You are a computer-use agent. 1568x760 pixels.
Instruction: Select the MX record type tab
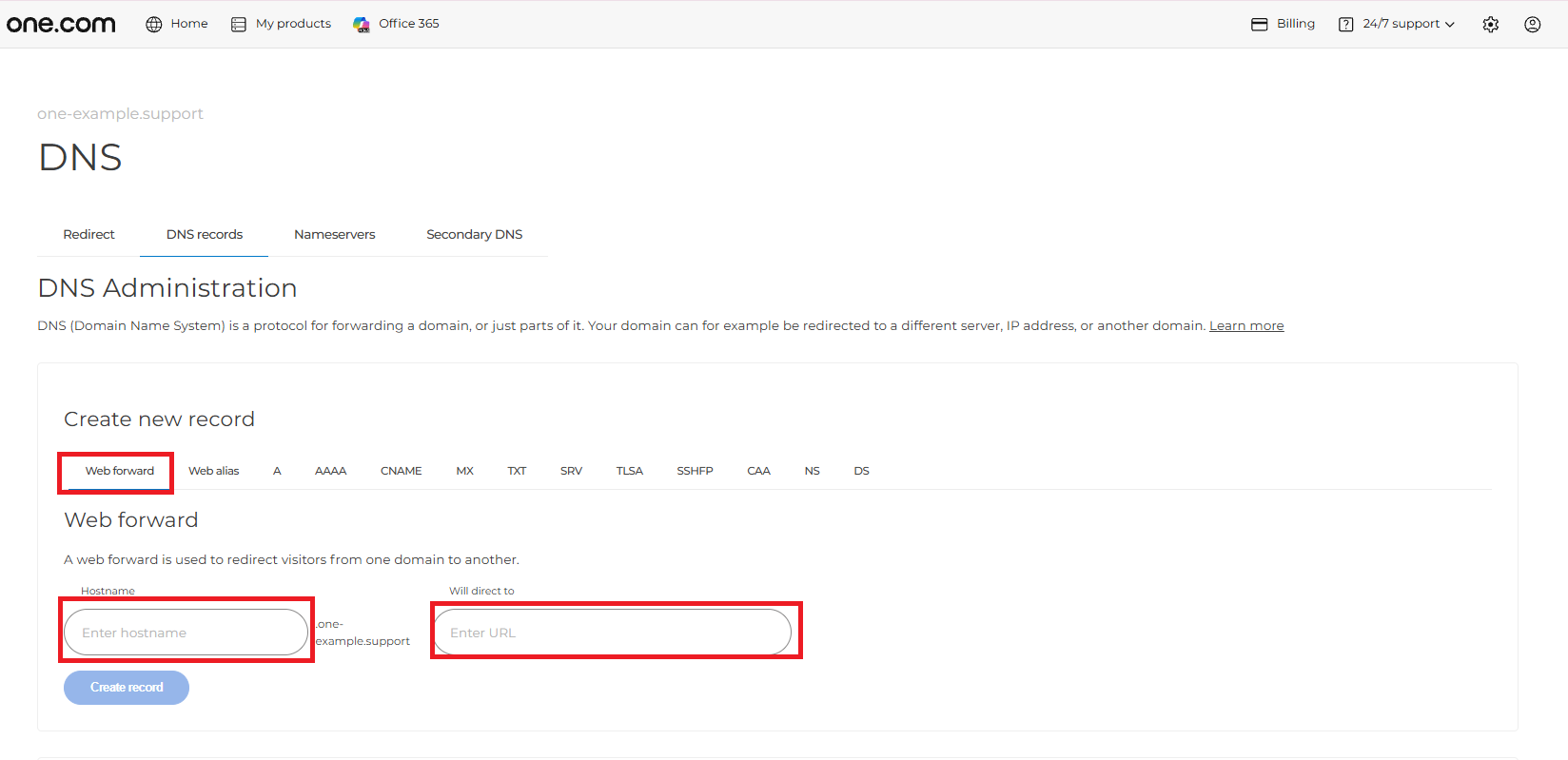click(464, 471)
